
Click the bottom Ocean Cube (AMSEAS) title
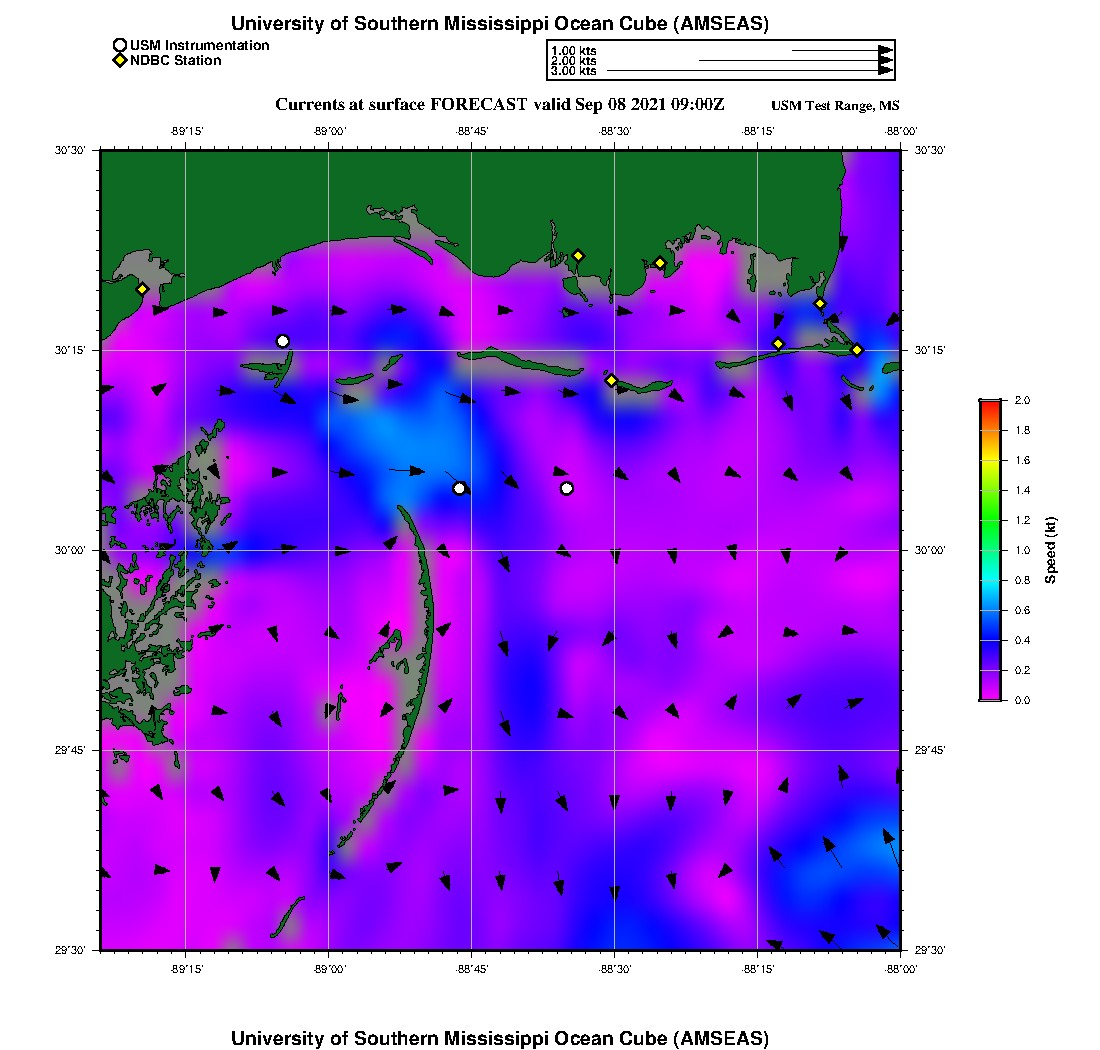click(500, 1038)
